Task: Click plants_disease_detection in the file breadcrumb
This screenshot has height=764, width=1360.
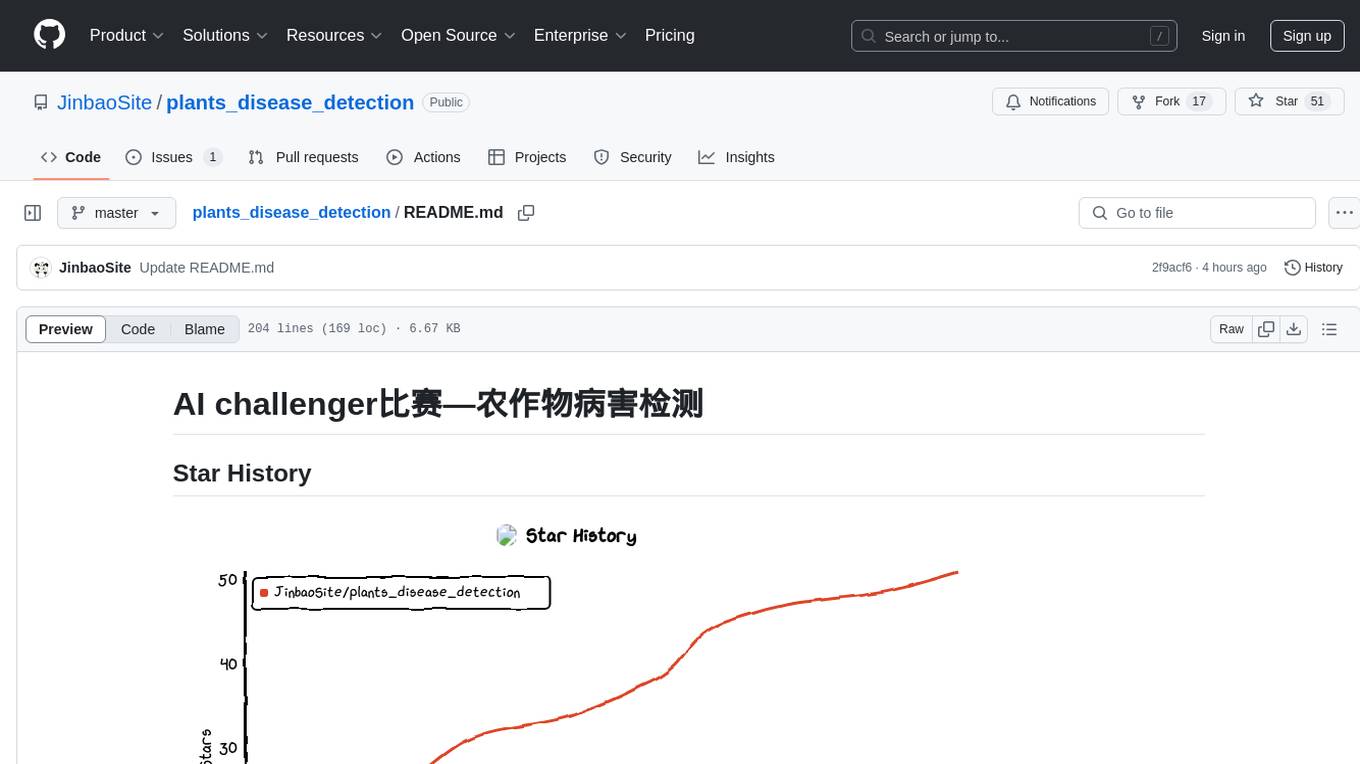Action: click(291, 212)
